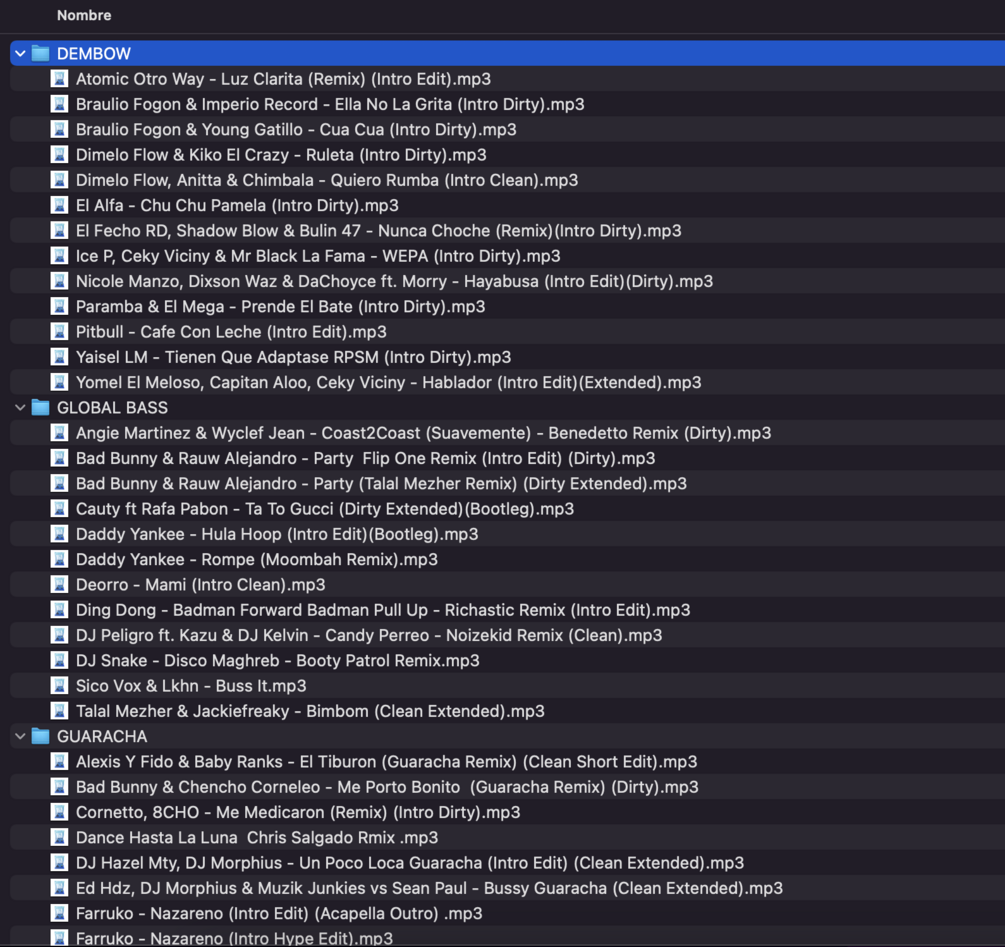Select file Sico Vox & Lkhn - Buss It
The height and width of the screenshot is (947, 1005).
click(191, 686)
